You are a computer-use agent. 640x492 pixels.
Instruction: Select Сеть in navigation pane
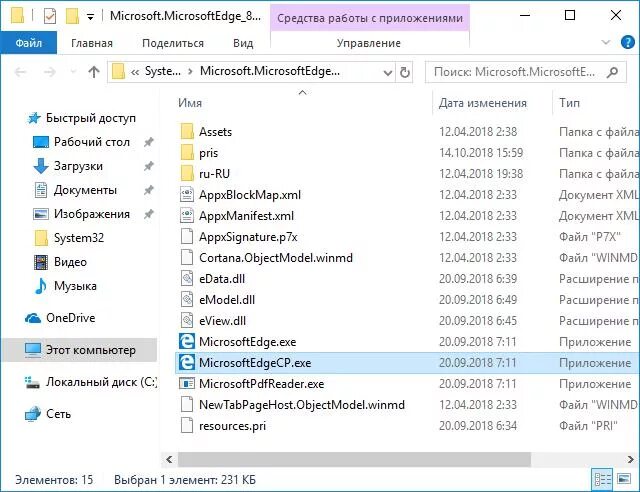(58, 414)
